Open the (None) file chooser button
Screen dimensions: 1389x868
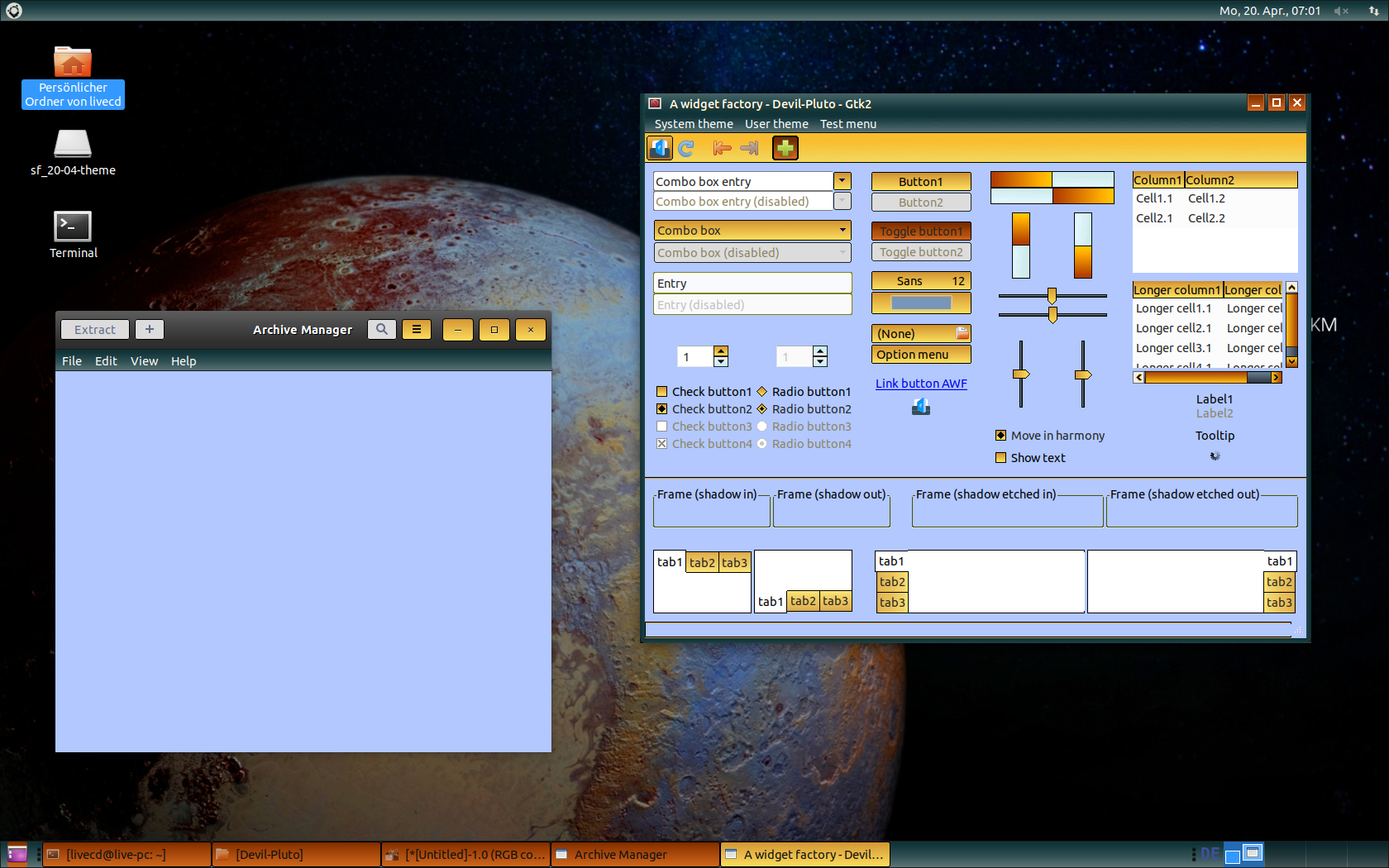(x=921, y=334)
